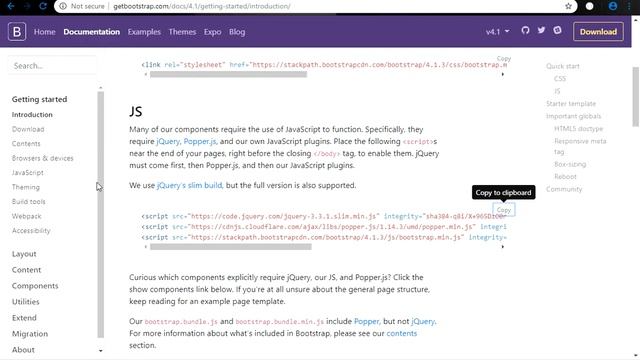Click right arrow of JS code scrollbar

(502, 247)
